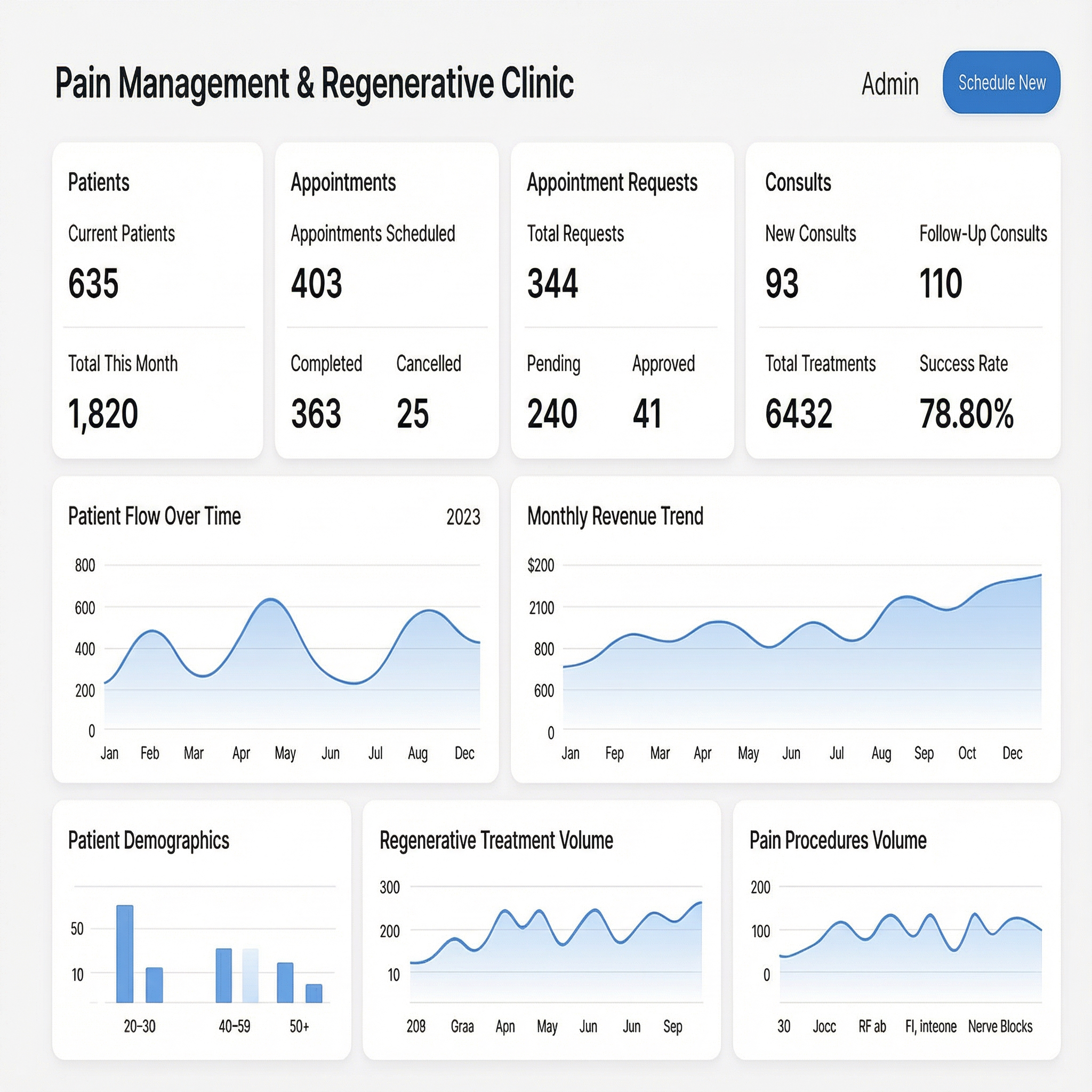Image resolution: width=1092 pixels, height=1092 pixels.
Task: View Cancelled appointments count 25
Action: point(413,413)
